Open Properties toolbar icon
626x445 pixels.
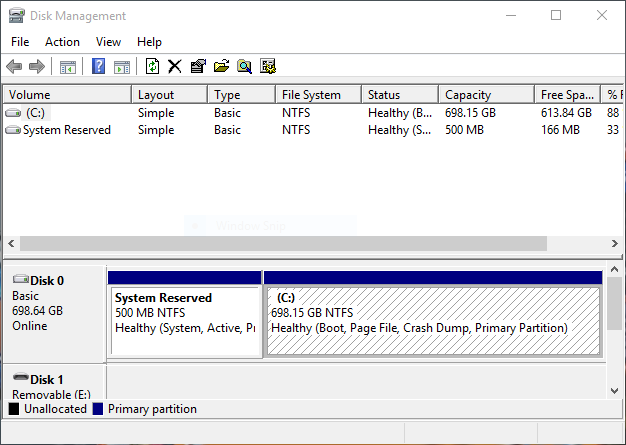coord(198,66)
